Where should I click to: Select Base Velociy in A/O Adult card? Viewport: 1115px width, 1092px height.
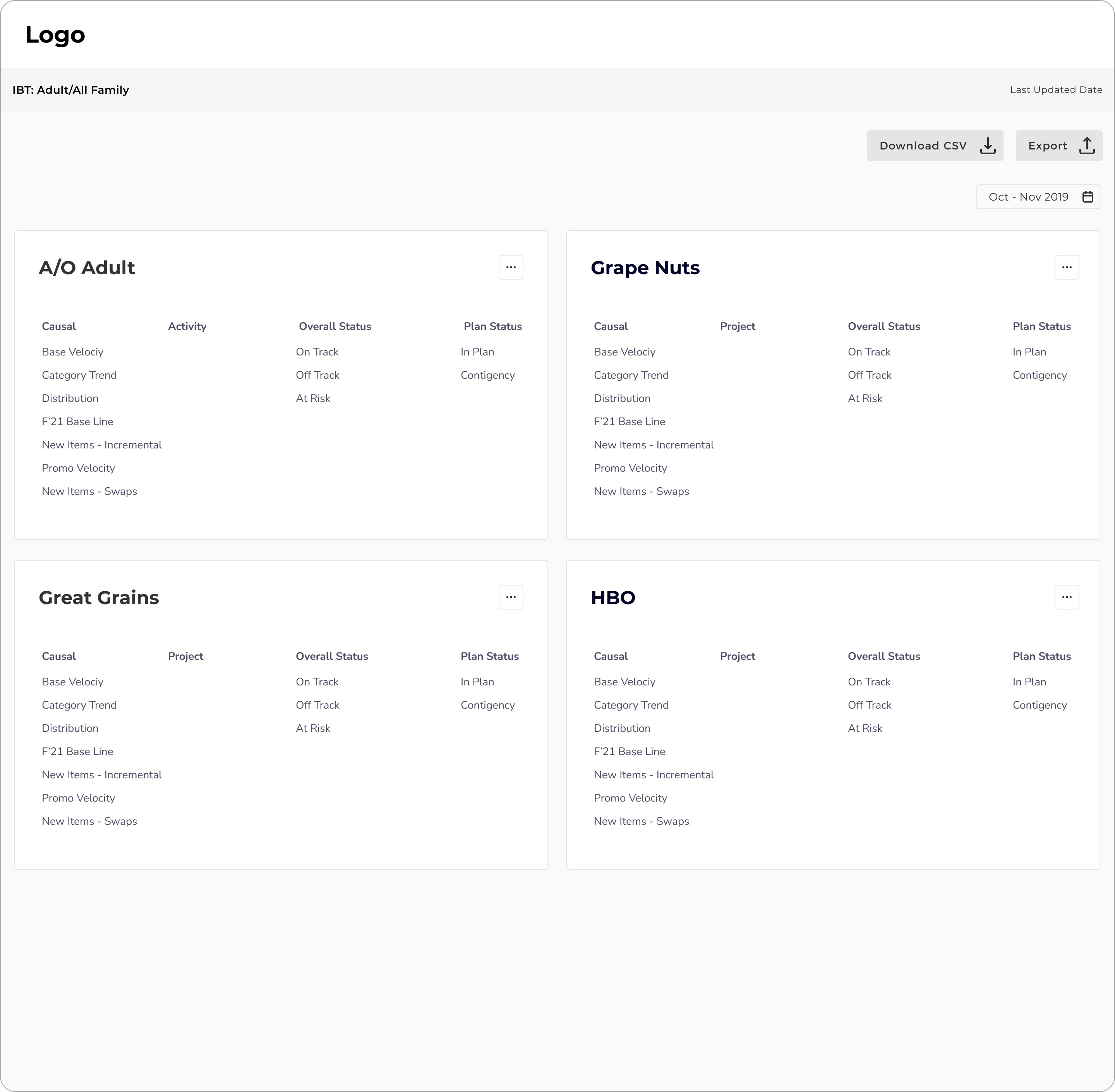[x=72, y=352]
